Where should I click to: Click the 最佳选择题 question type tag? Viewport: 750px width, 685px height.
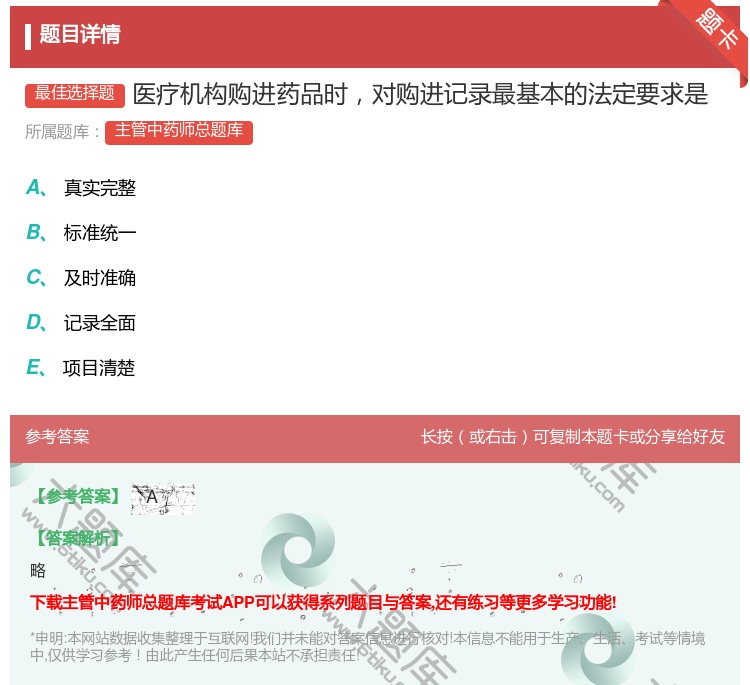(x=75, y=94)
